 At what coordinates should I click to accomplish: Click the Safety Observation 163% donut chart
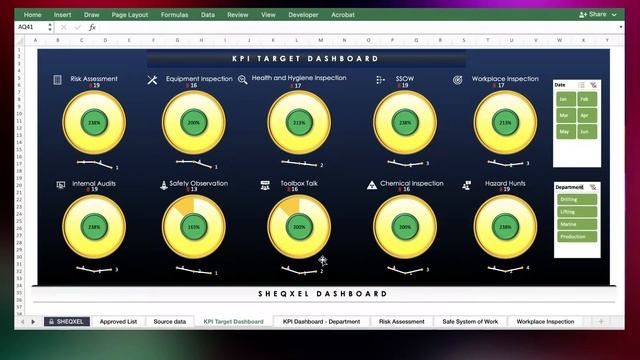194,227
